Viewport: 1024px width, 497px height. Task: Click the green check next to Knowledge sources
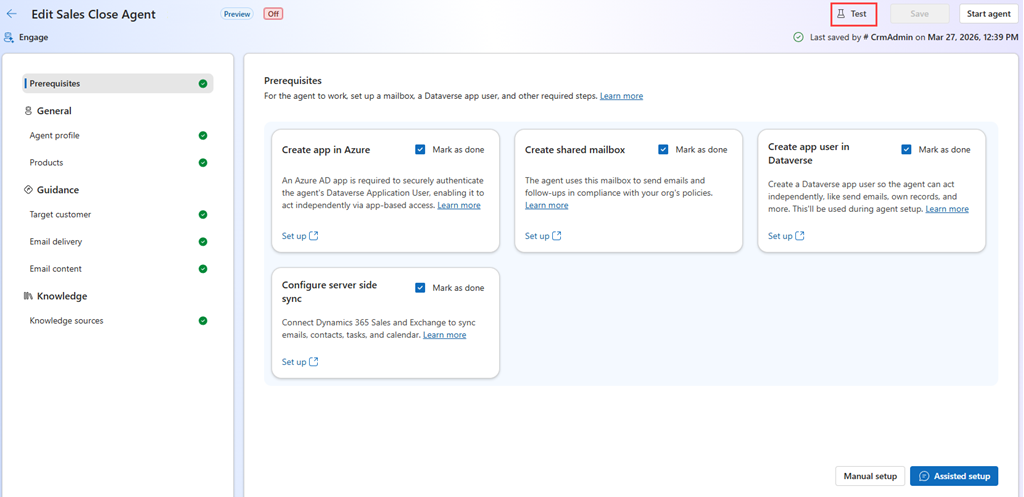[x=203, y=321]
